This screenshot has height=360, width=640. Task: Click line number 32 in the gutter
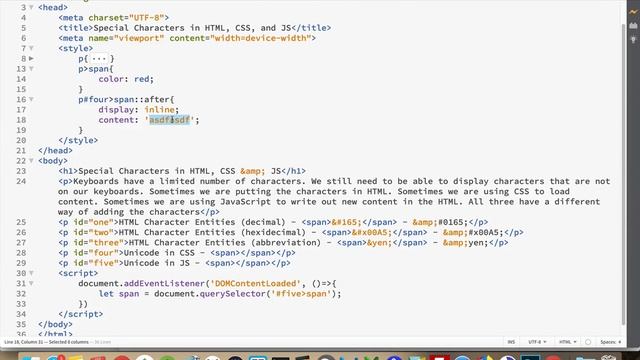coord(21,293)
